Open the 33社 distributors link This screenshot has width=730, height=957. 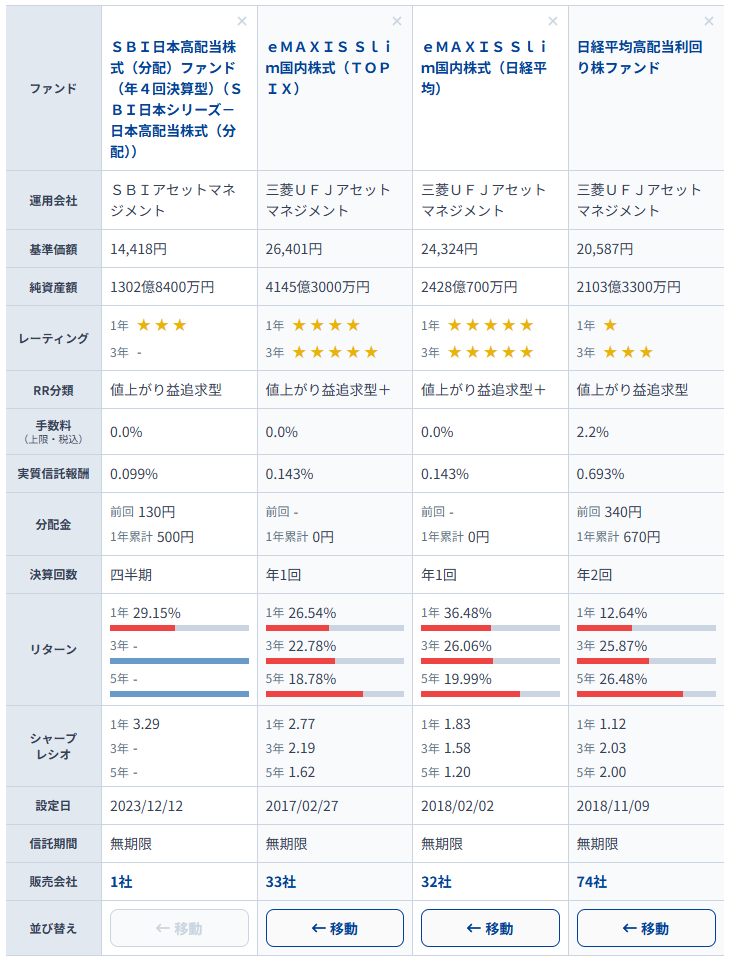point(280,881)
